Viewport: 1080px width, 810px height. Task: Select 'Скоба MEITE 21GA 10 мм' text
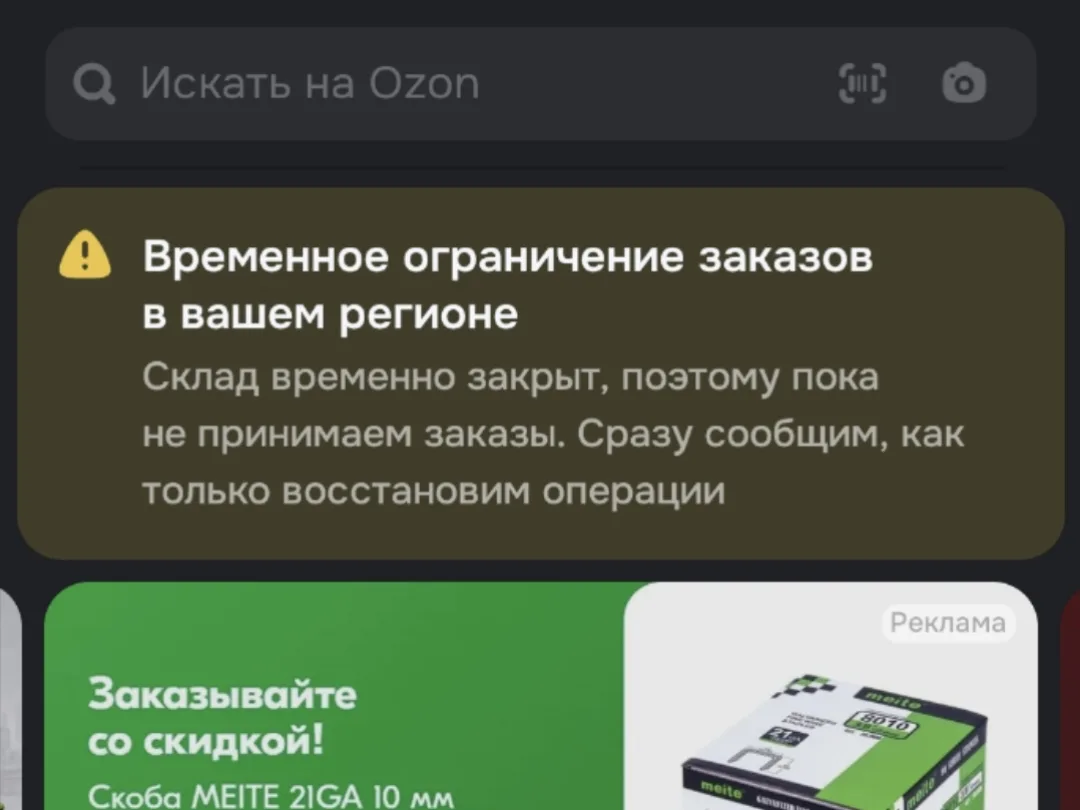point(271,796)
